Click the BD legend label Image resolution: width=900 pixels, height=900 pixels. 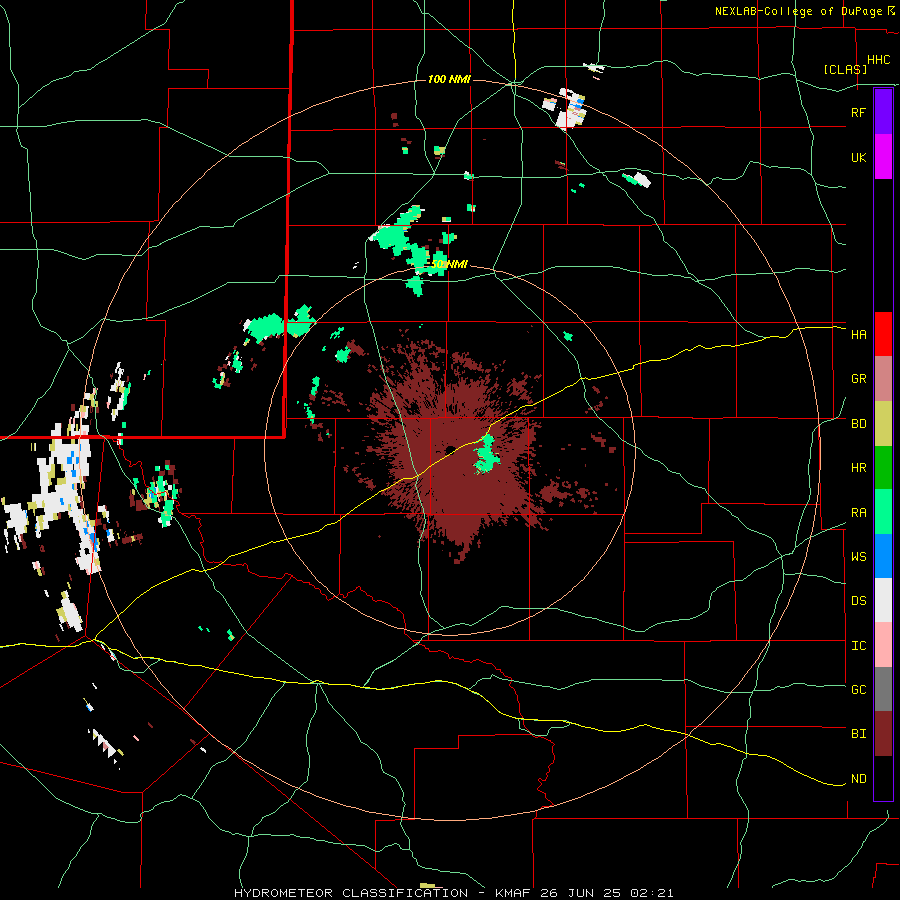[858, 424]
